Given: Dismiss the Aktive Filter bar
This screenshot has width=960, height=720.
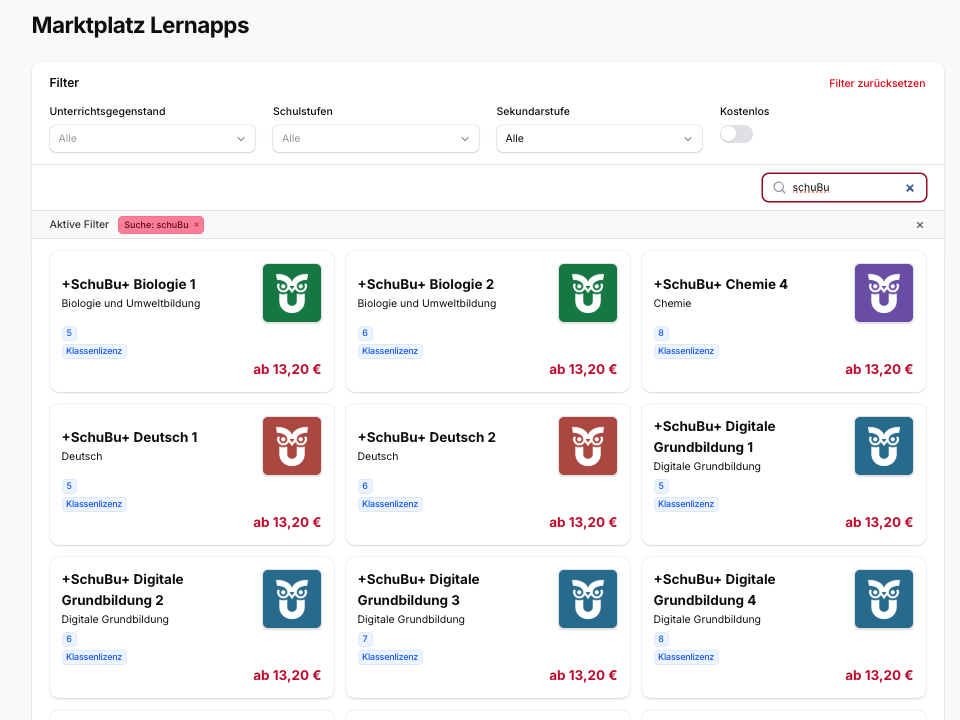Looking at the screenshot, I should point(920,225).
